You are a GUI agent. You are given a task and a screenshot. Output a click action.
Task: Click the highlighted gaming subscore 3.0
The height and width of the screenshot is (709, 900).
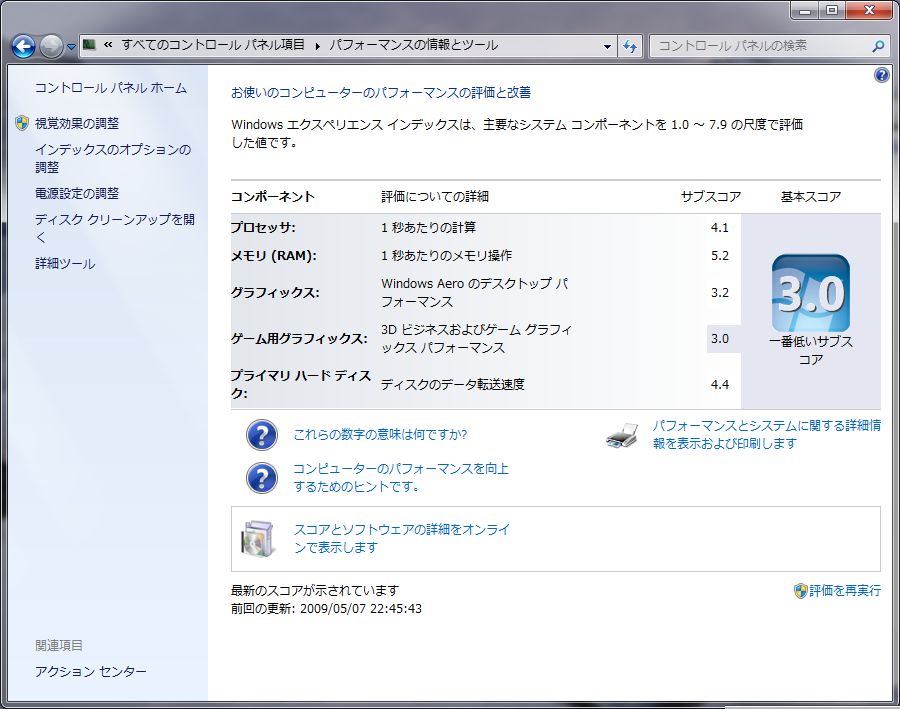coord(720,339)
